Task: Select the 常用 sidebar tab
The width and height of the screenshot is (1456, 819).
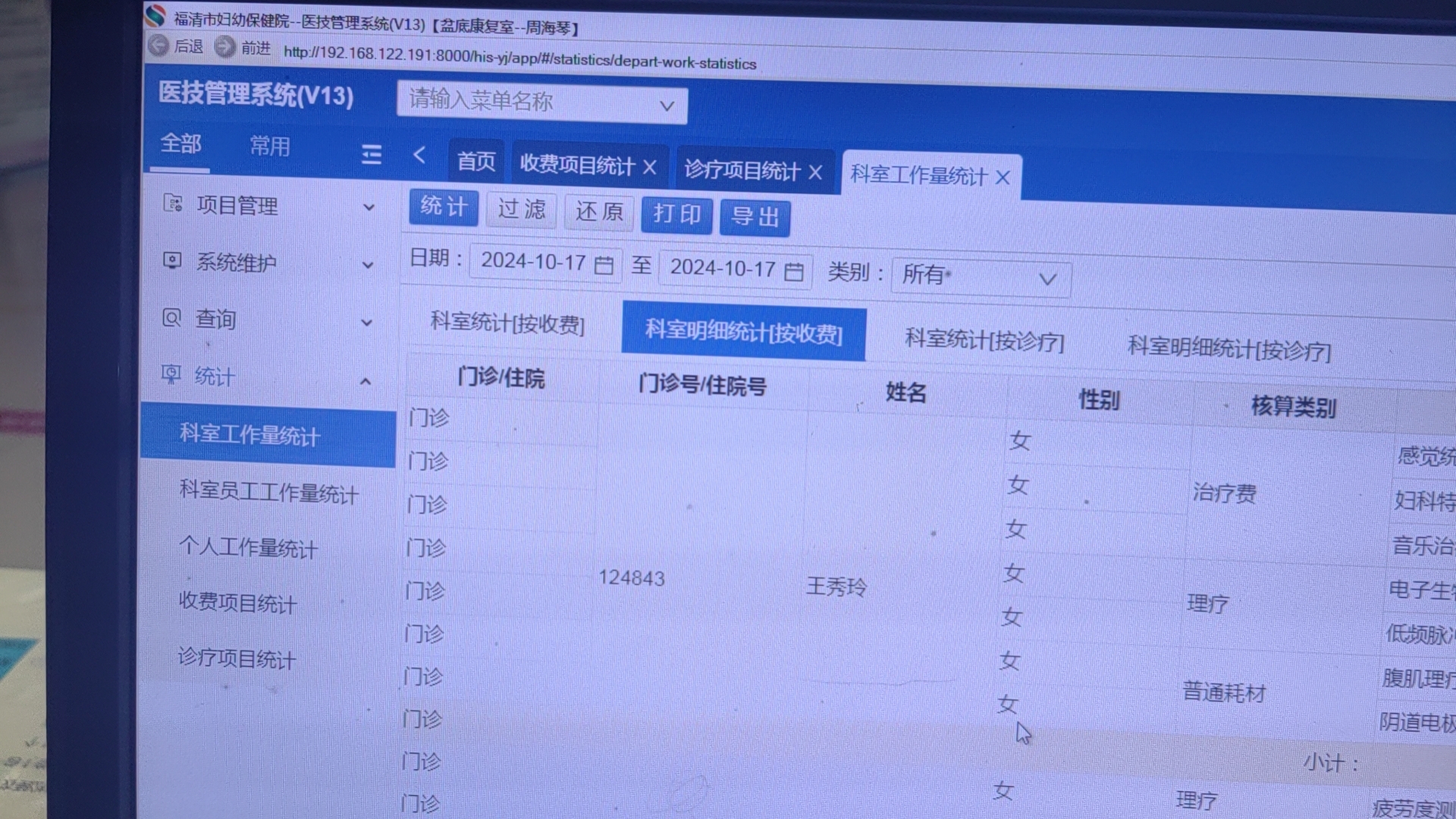Action: (270, 146)
